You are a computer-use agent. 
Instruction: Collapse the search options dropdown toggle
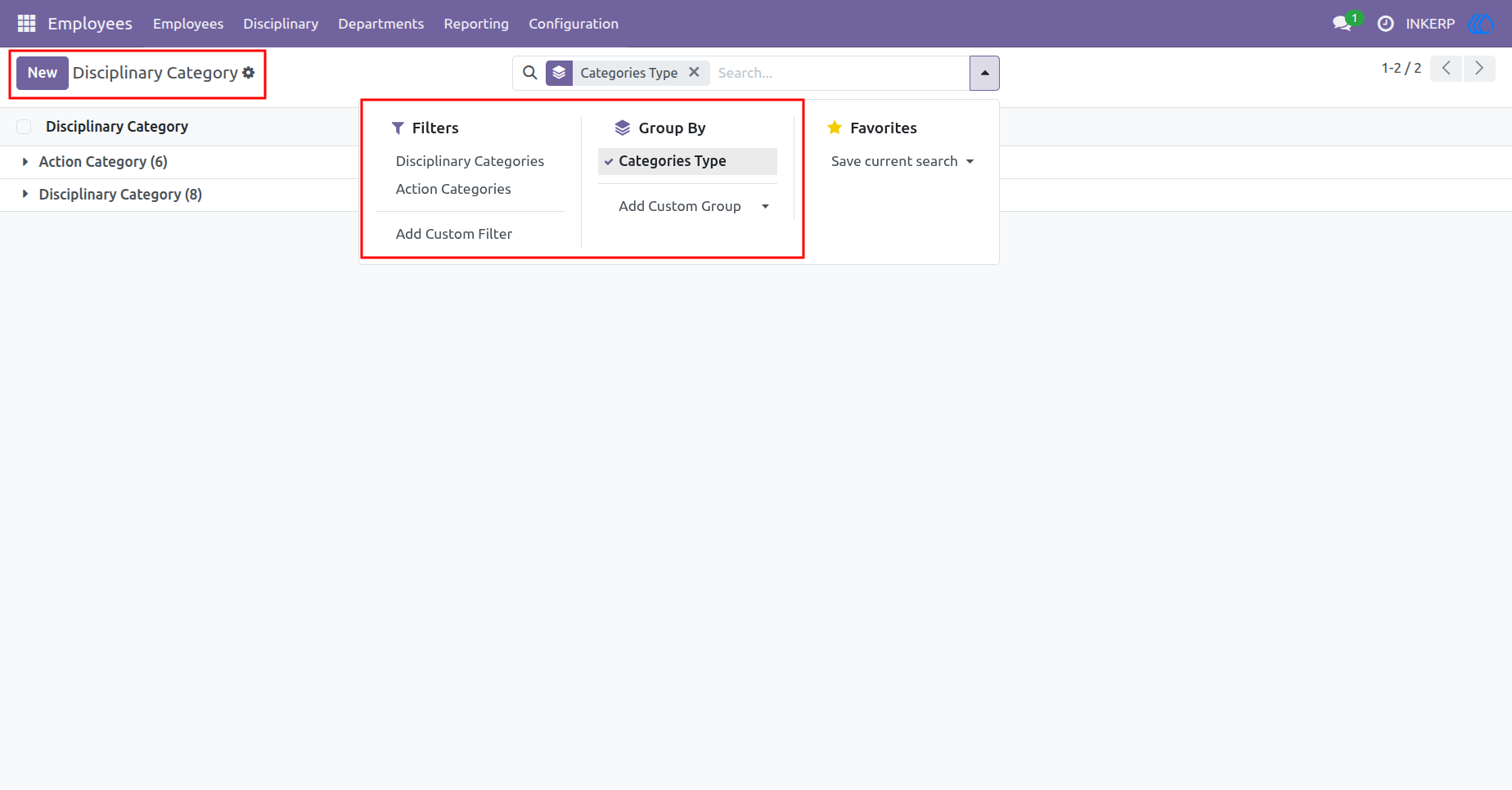[984, 73]
